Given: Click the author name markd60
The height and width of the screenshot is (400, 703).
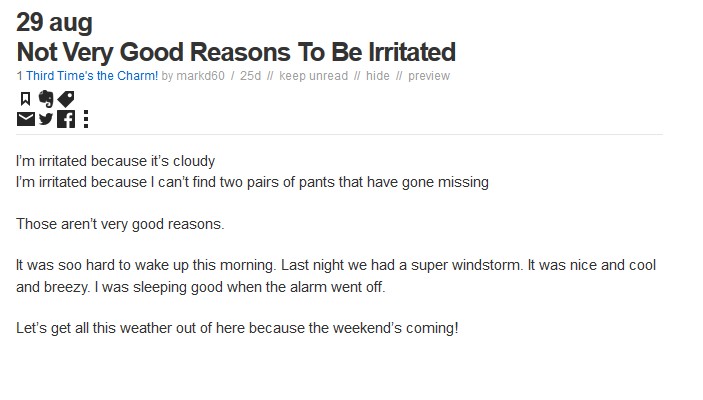Looking at the screenshot, I should pos(200,76).
